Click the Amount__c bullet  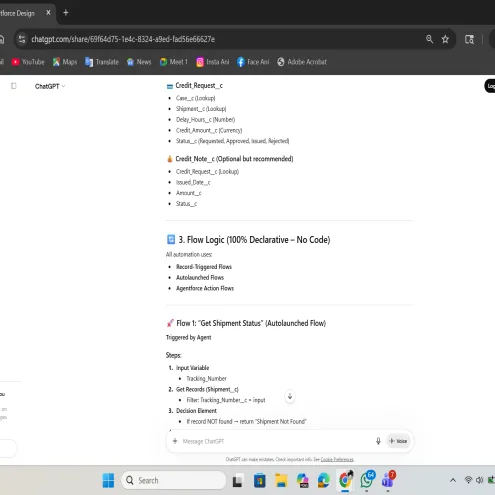tap(189, 193)
